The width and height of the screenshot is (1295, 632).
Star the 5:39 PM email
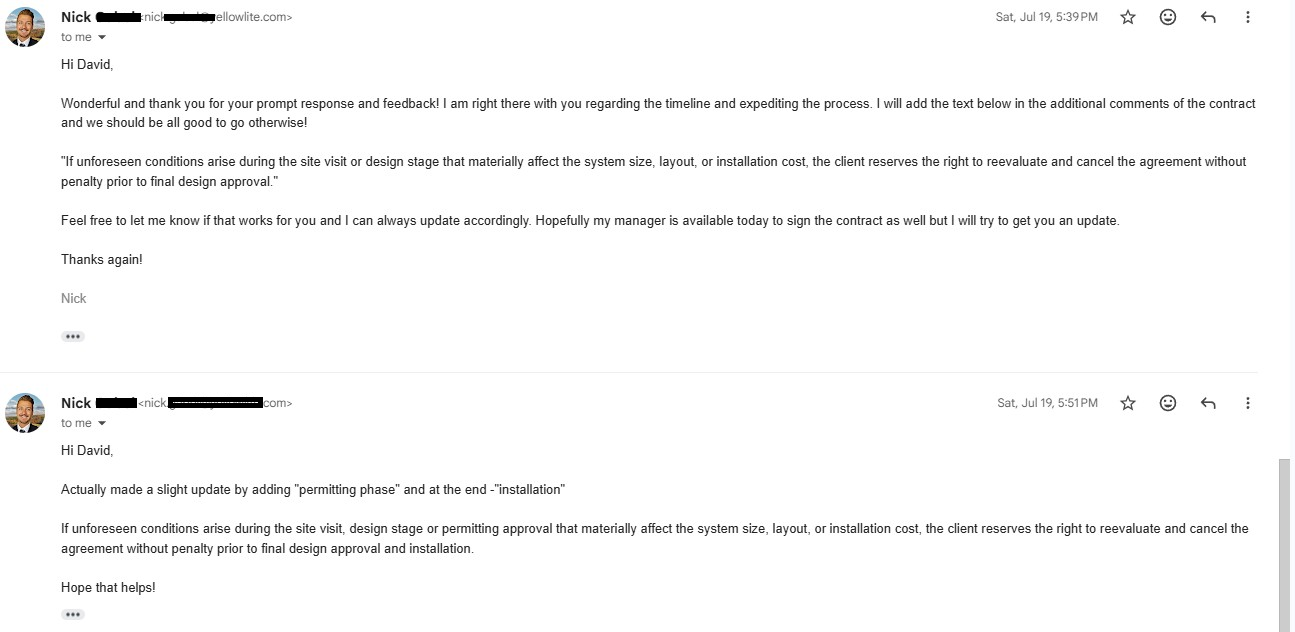1128,17
